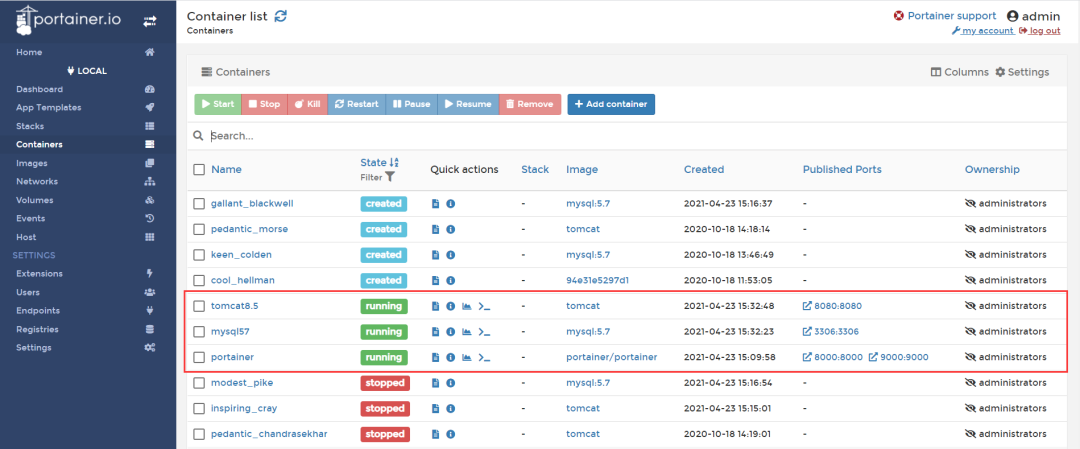The image size is (1080, 449).
Task: Check the pedantic_morse checkbox
Action: tap(199, 229)
